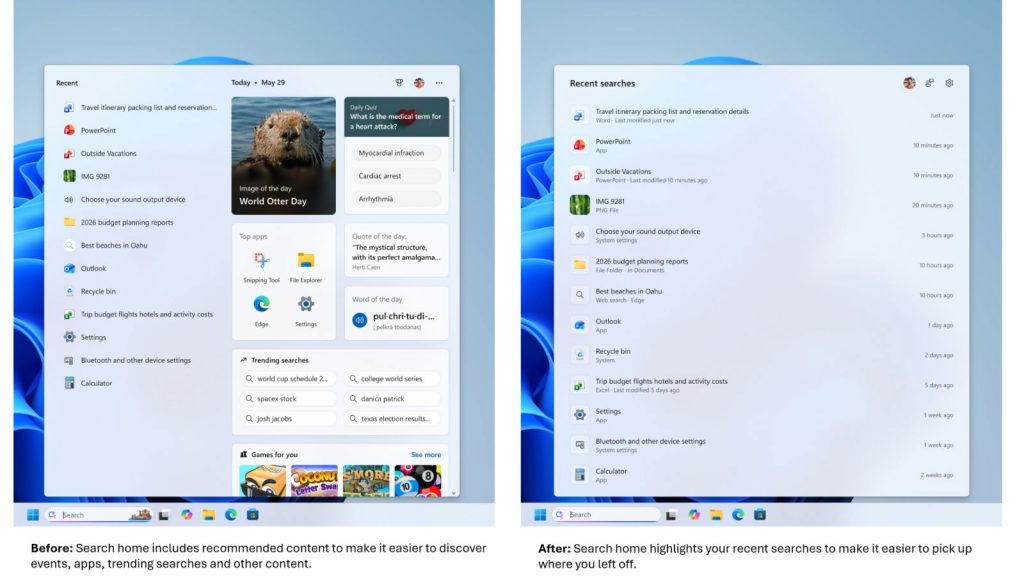Open IMG 9281 PNG File row in Recent searches

pos(761,205)
